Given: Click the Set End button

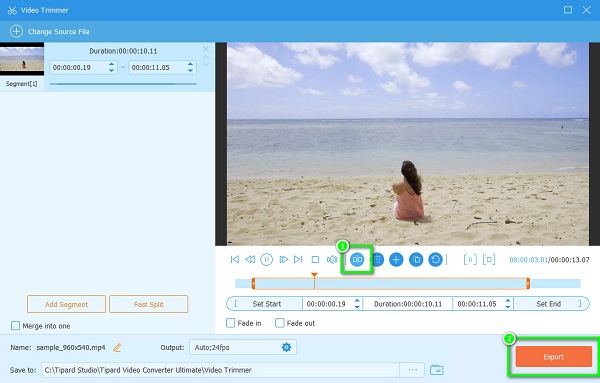Looking at the screenshot, I should [x=550, y=304].
